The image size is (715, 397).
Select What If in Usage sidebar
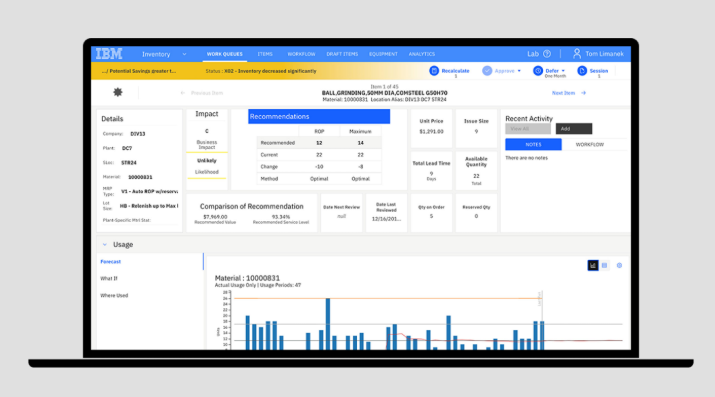(x=109, y=278)
